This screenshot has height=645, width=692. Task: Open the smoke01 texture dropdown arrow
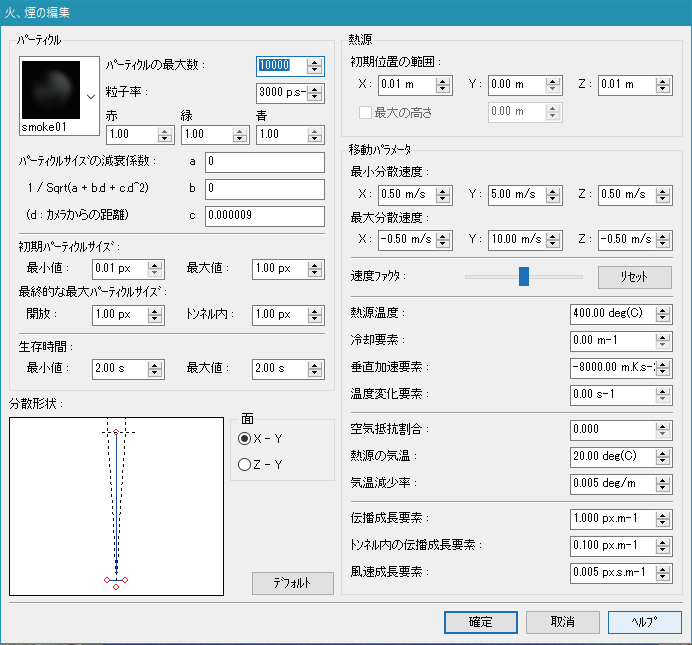tap(92, 96)
